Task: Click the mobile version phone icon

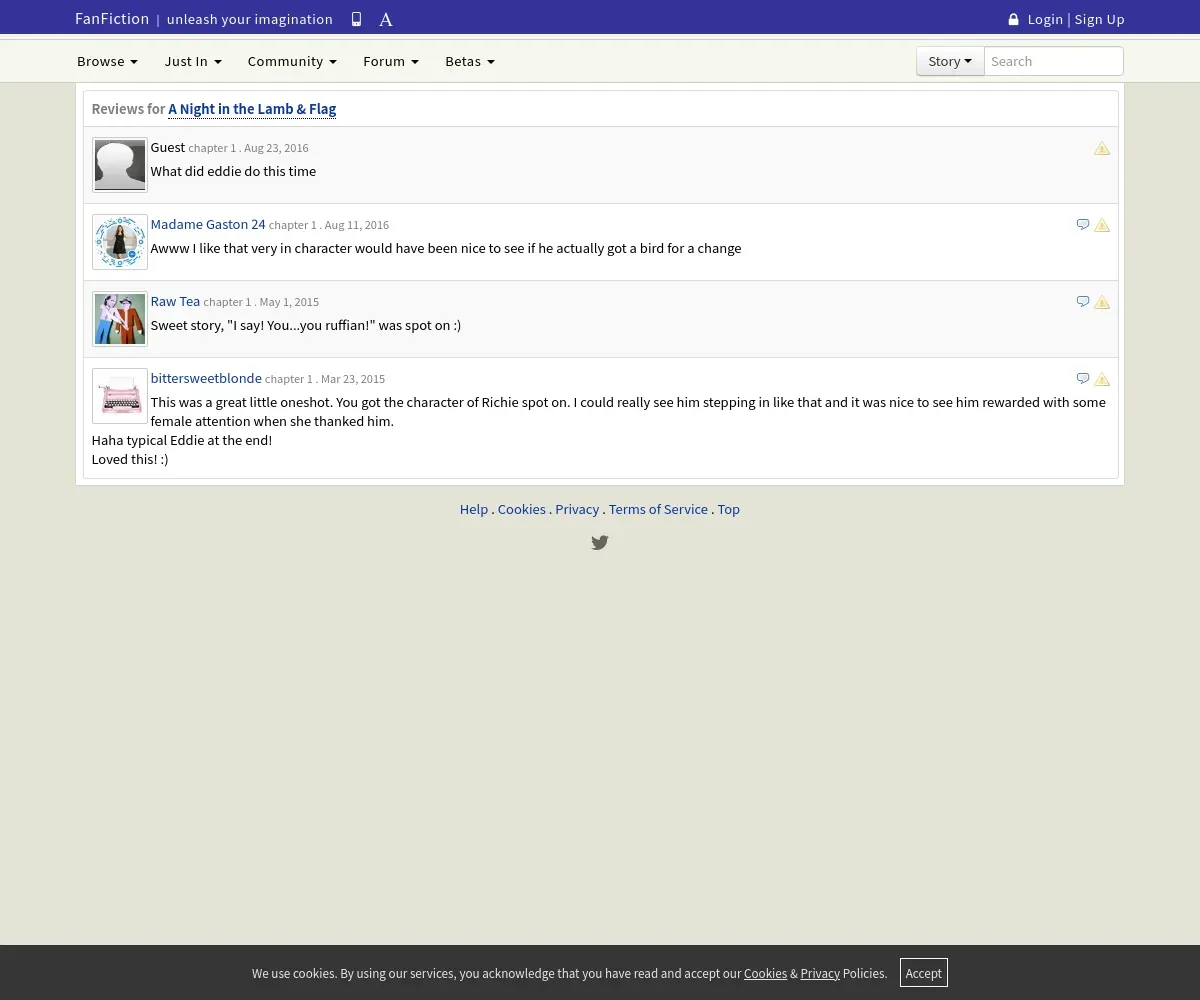Action: click(356, 19)
